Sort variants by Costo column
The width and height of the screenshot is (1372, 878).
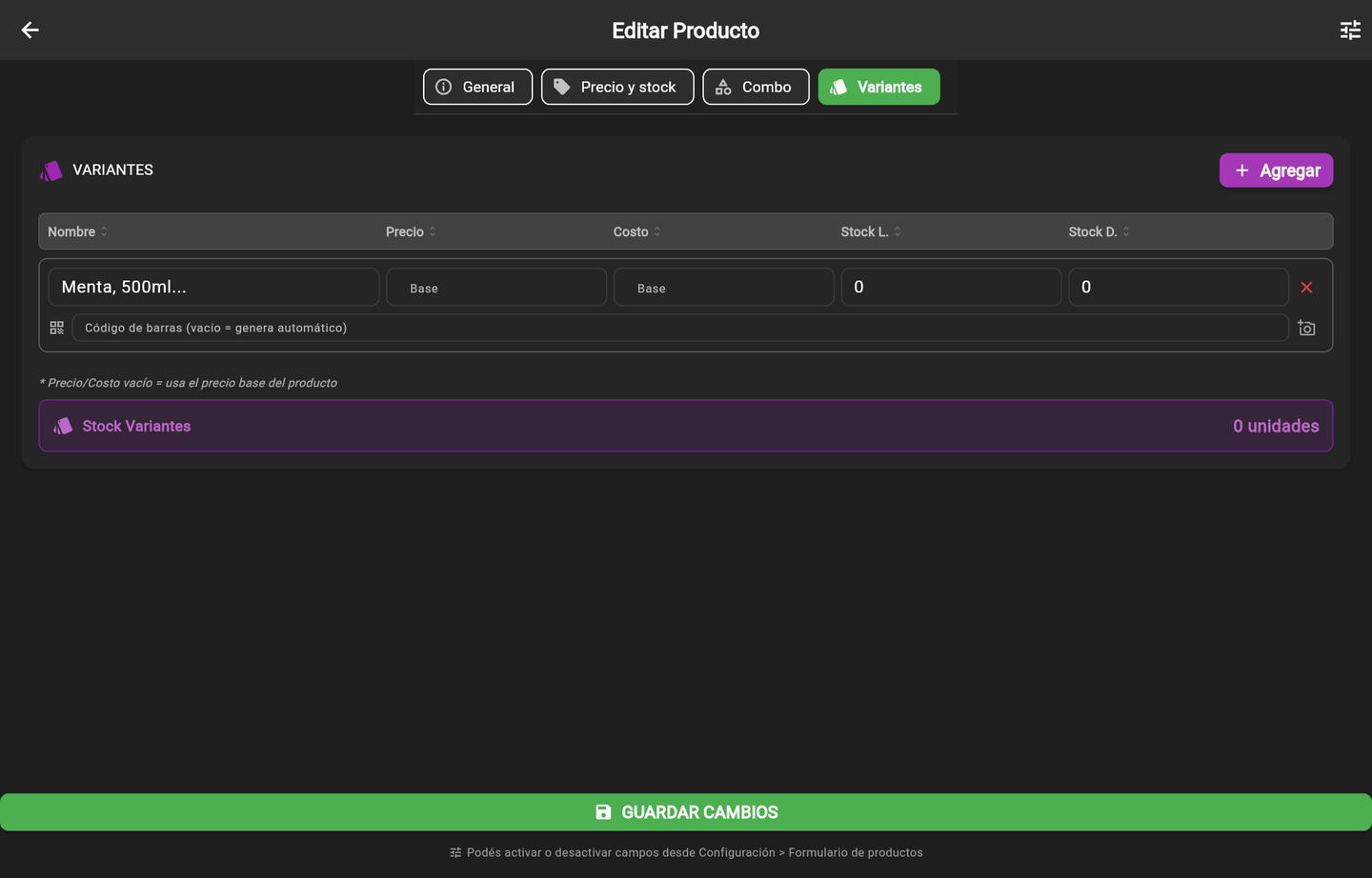pyautogui.click(x=636, y=231)
